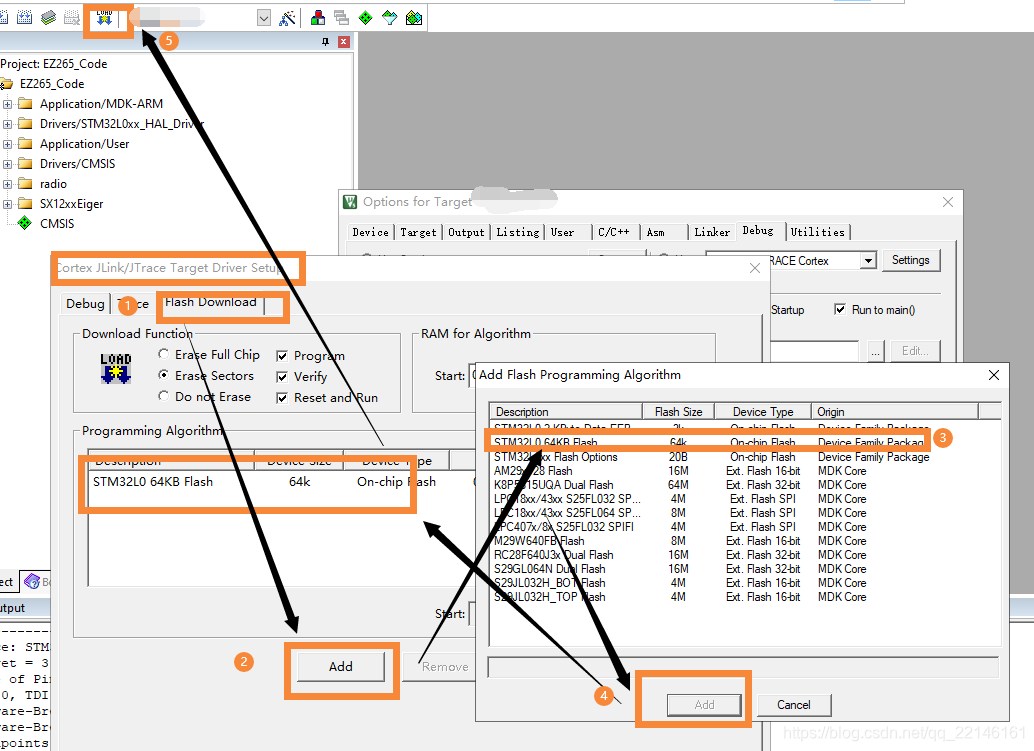The width and height of the screenshot is (1034, 751).
Task: Switch to the Output tab
Action: point(466,232)
